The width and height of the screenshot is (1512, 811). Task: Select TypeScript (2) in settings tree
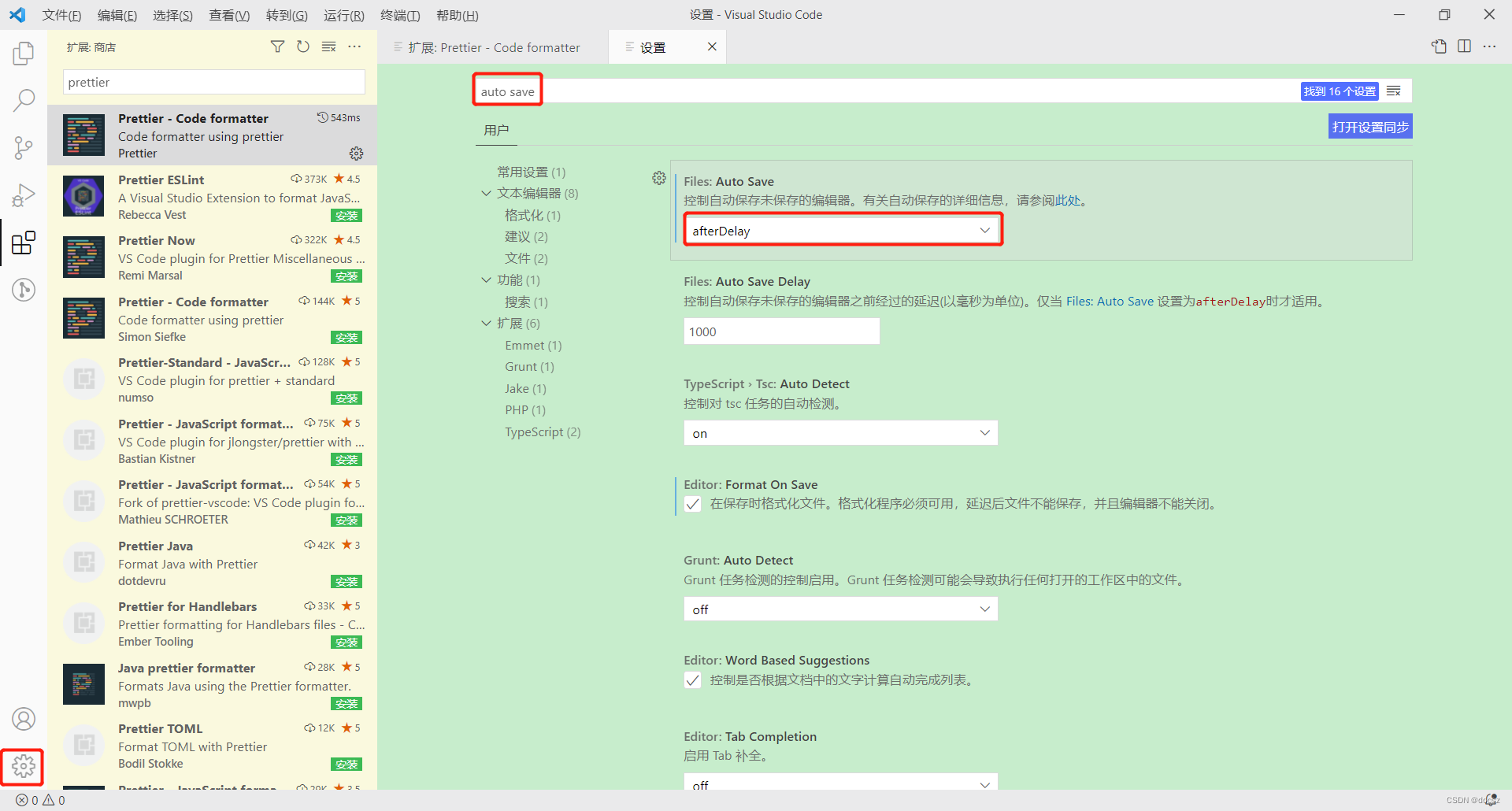tap(543, 431)
